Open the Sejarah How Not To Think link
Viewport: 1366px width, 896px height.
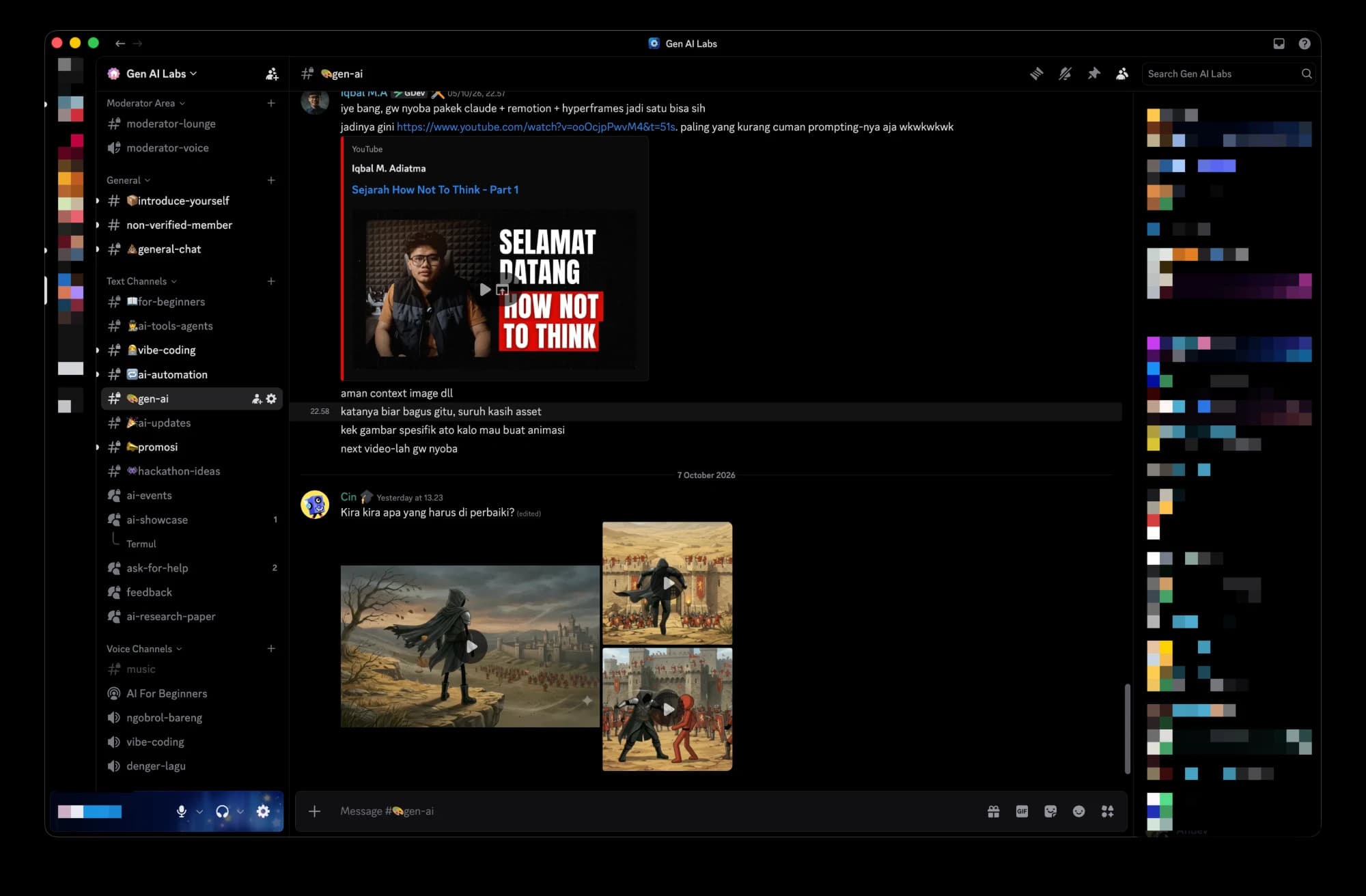(435, 190)
